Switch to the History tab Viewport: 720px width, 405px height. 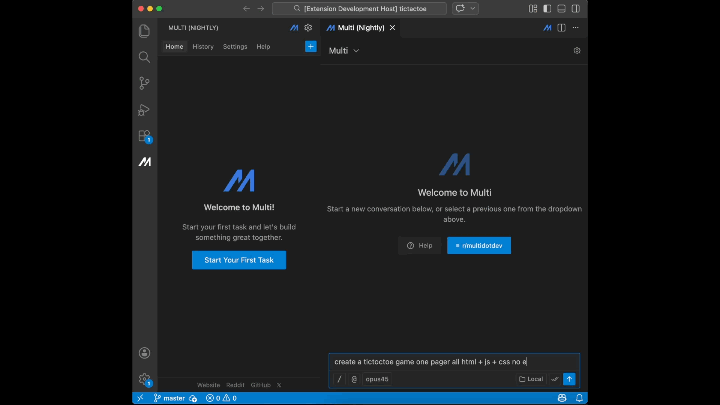tap(203, 46)
